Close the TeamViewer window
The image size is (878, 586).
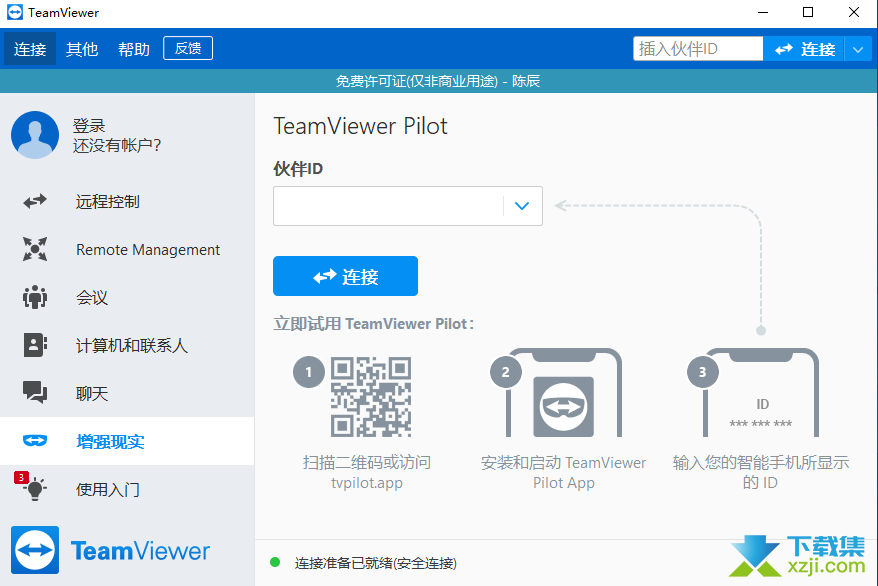[x=853, y=12]
